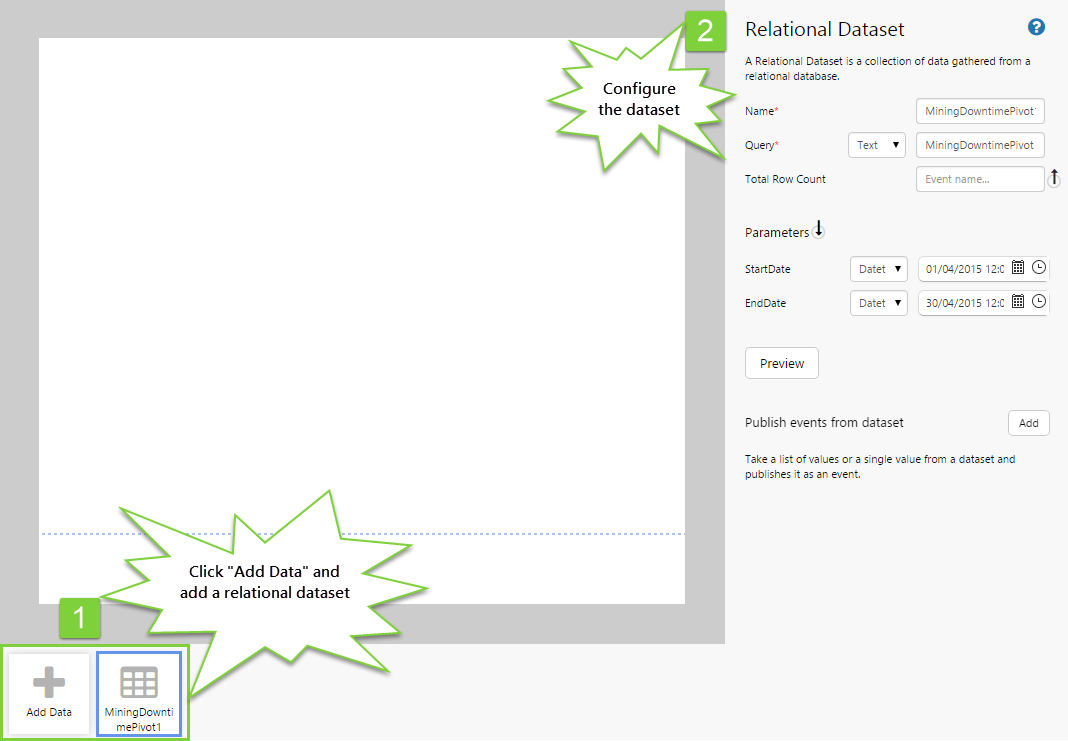Screen dimensions: 1068x741
Task: Open the help icon for Relational Dataset
Action: point(1036,28)
